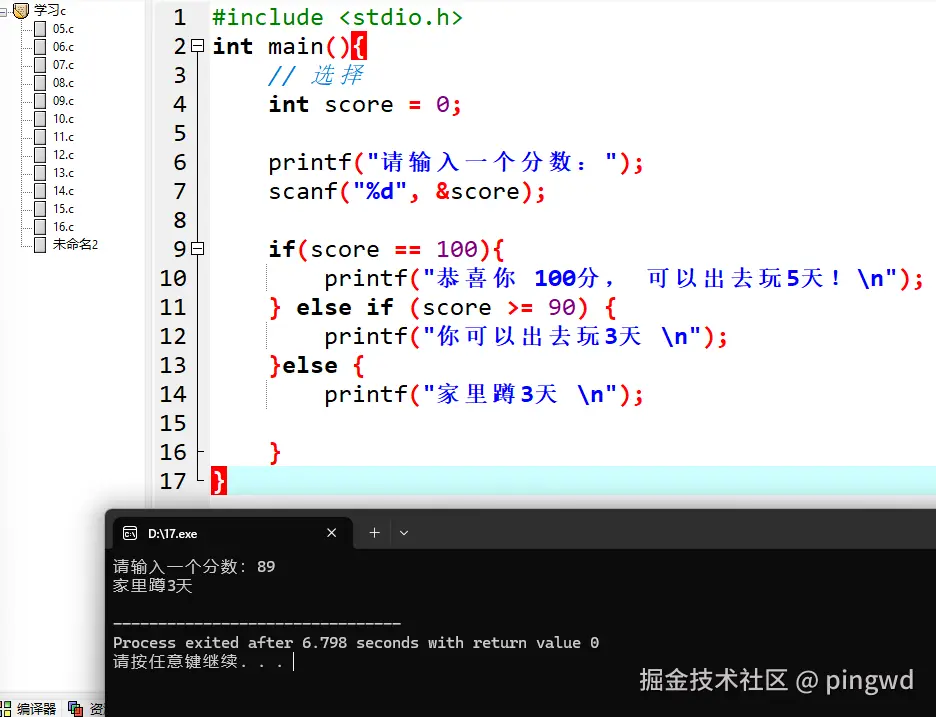Open the 编译器 bottom panel tab
The height and width of the screenshot is (717, 936).
click(x=36, y=709)
